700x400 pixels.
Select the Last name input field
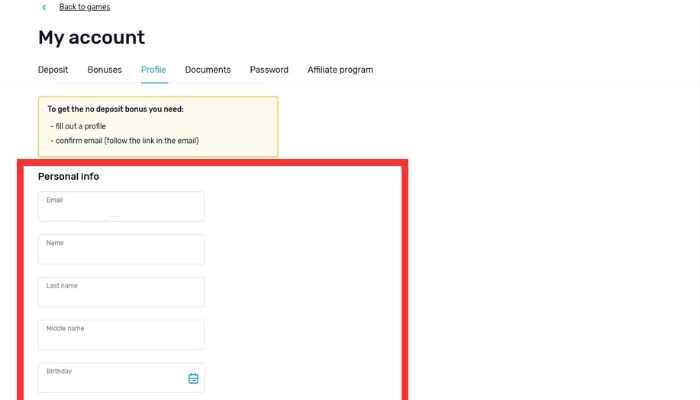click(x=121, y=293)
